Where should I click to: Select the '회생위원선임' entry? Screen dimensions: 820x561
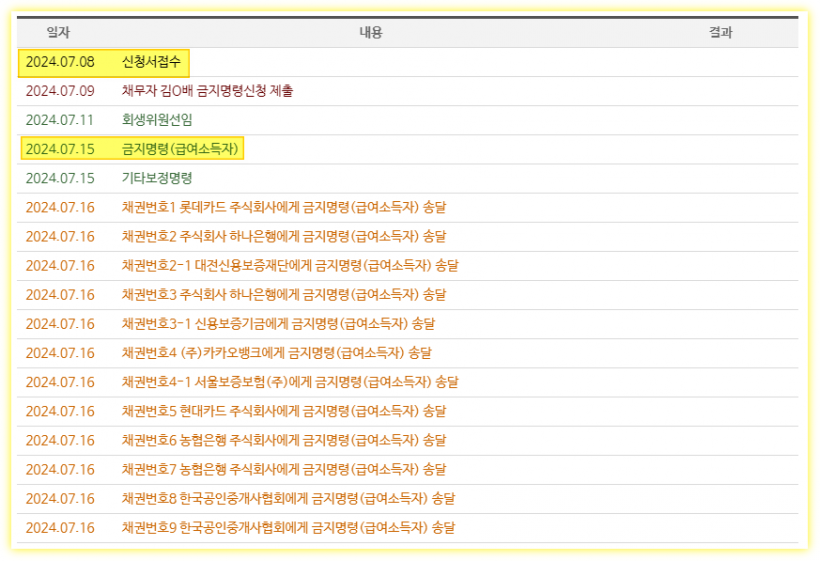[157, 120]
